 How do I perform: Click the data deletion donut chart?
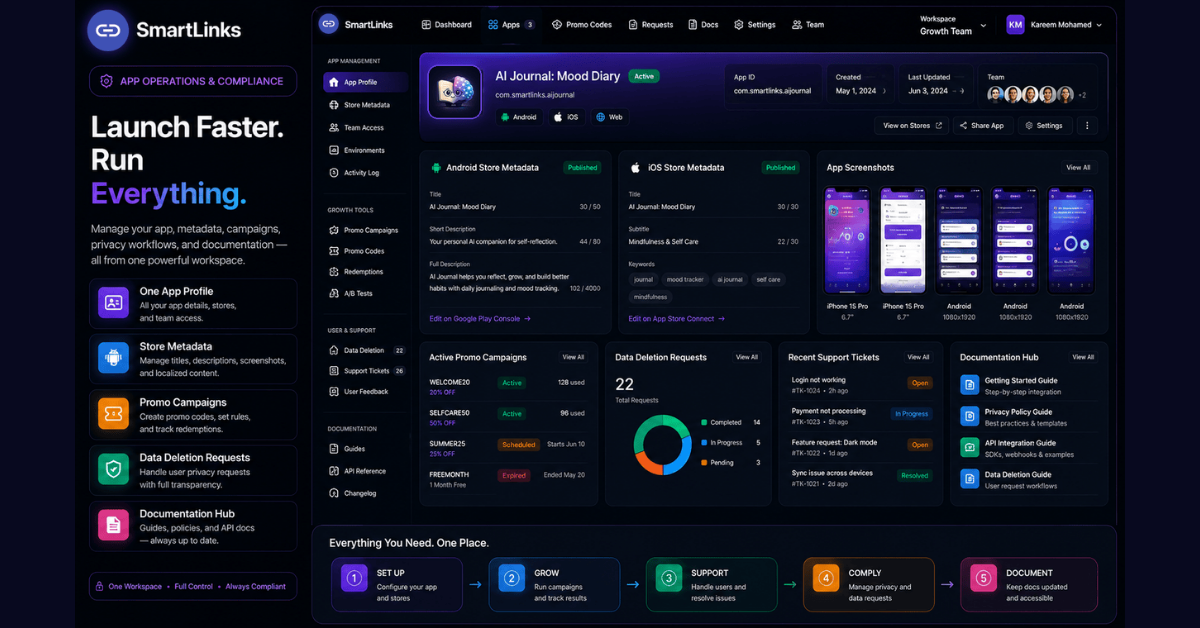662,443
